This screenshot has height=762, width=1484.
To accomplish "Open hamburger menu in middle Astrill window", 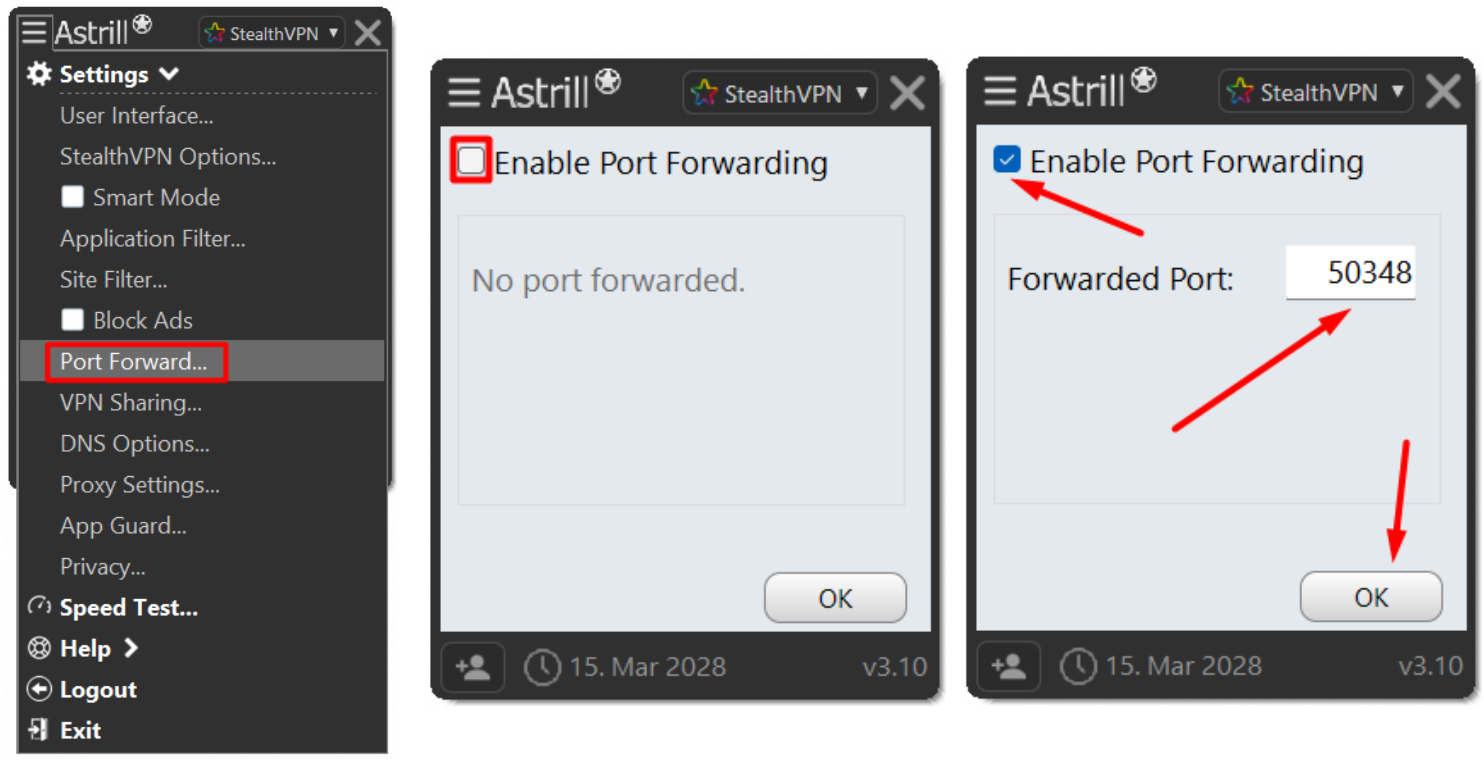I will coord(464,93).
